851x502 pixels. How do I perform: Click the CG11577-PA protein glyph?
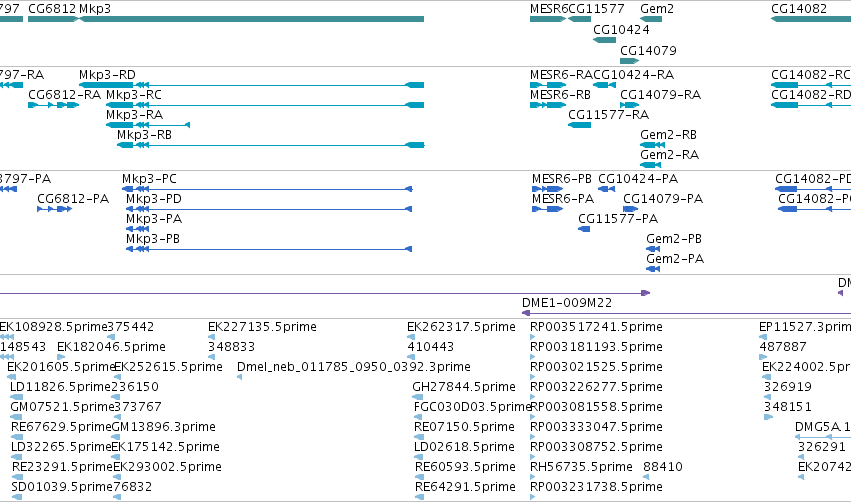point(584,229)
